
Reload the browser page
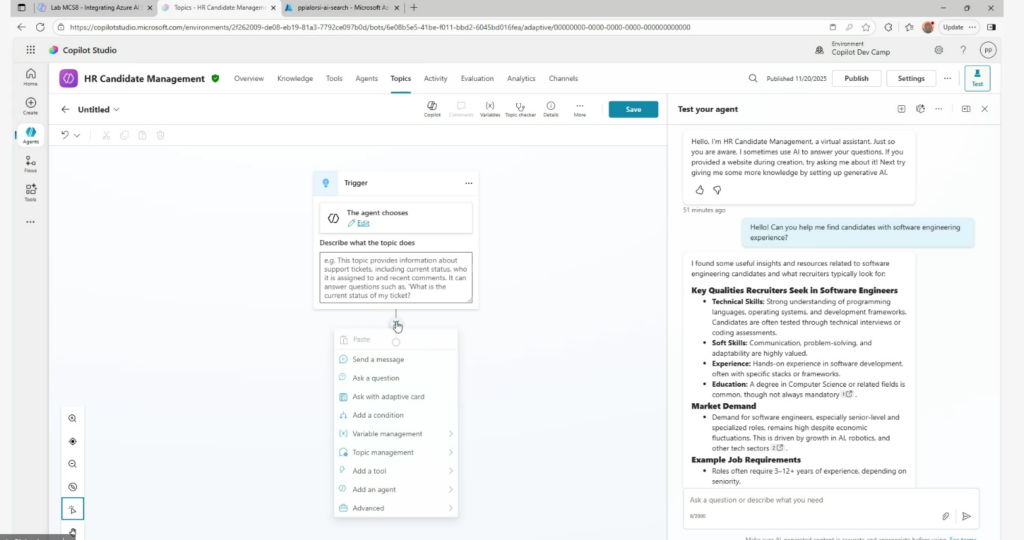[40, 27]
